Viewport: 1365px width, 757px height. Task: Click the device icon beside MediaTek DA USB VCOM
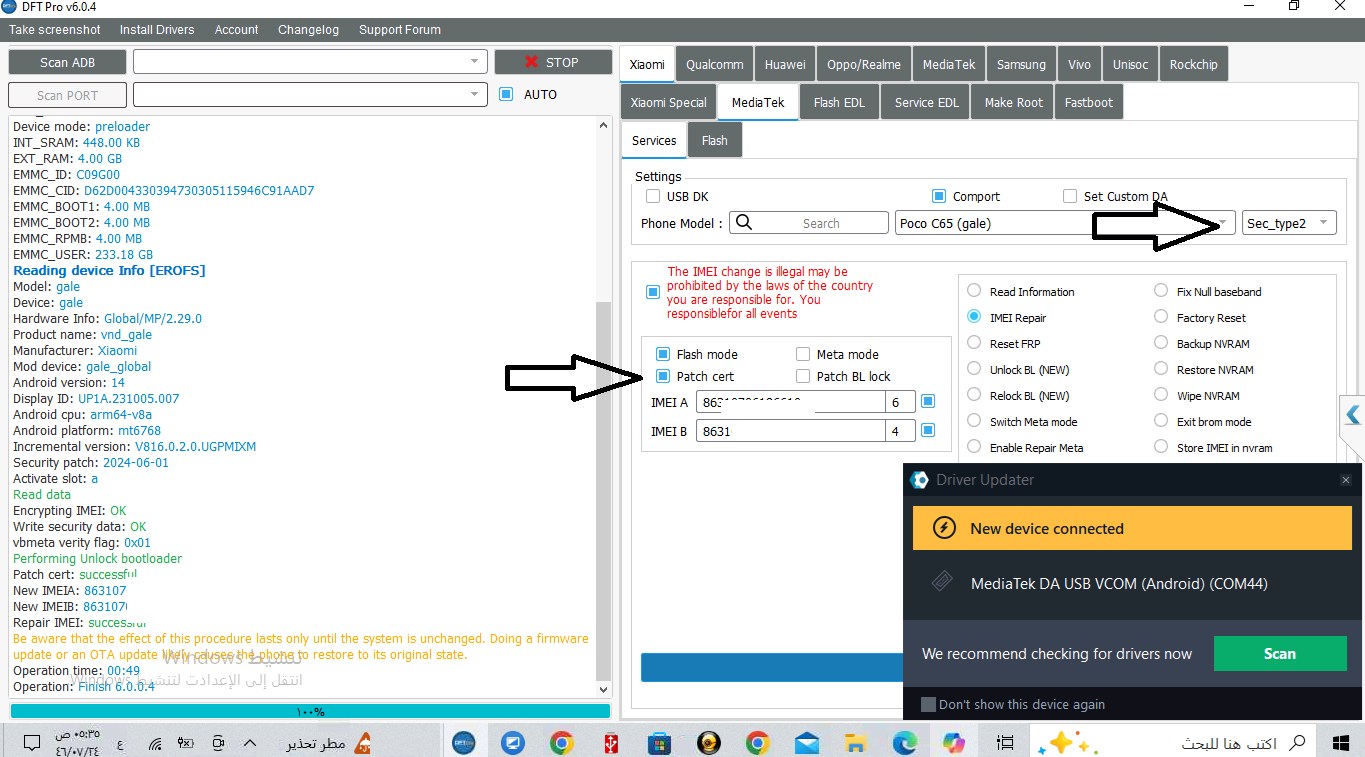click(x=941, y=583)
